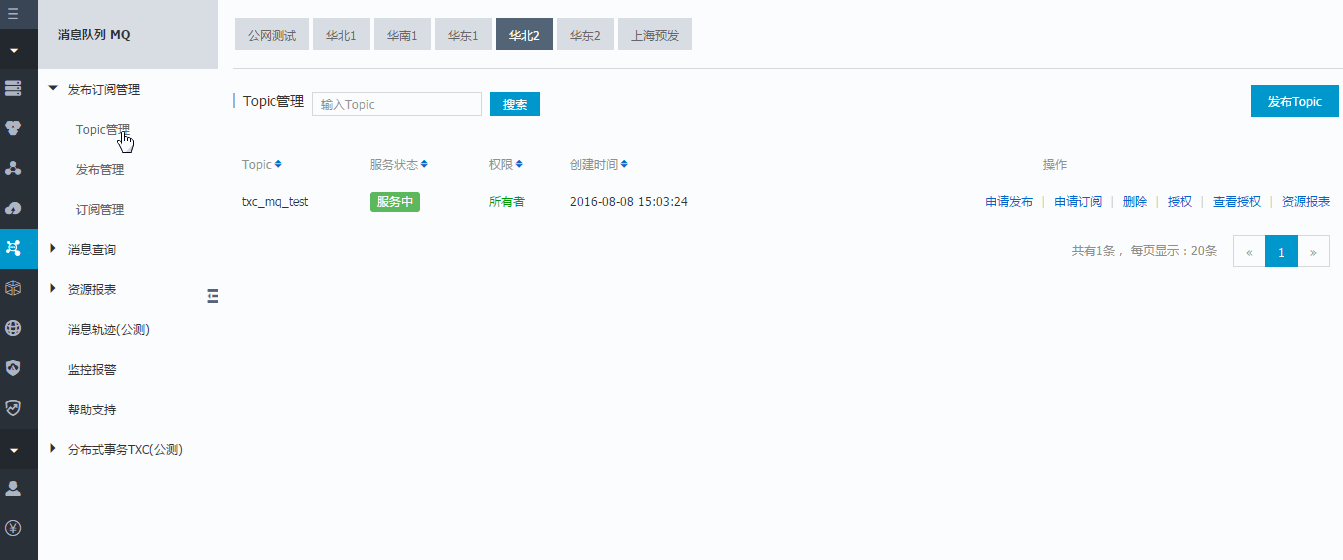Screen dimensions: 1343x560
Task: Click the user account icon in sidebar
Action: tap(13, 488)
